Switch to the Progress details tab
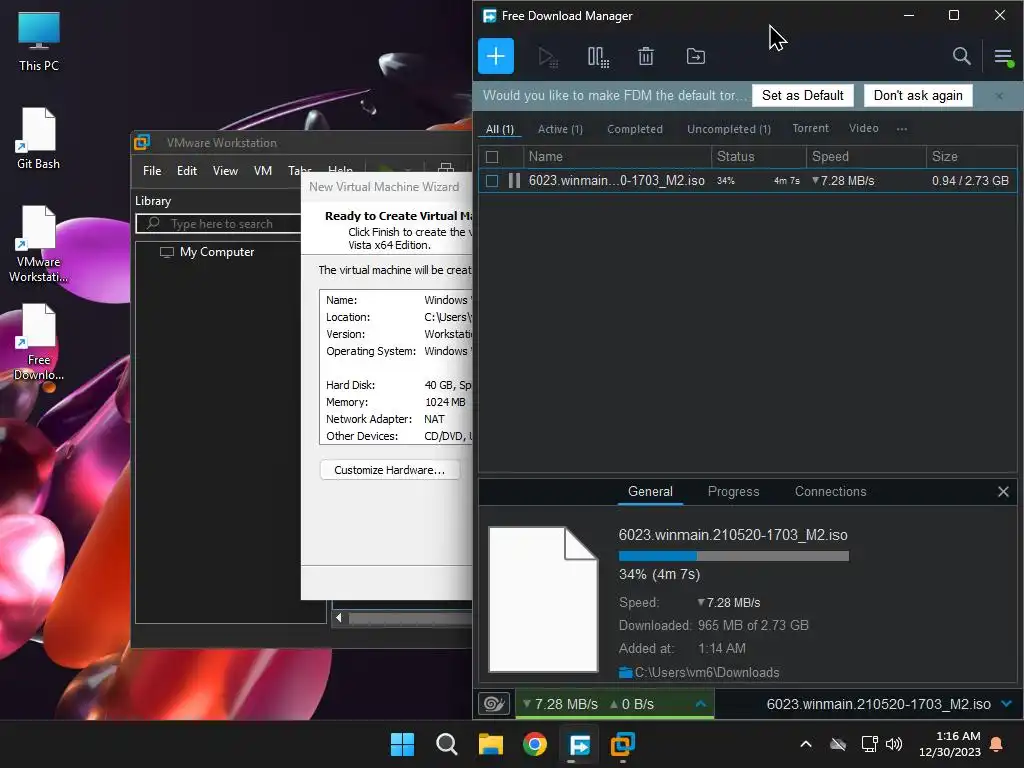 click(733, 492)
